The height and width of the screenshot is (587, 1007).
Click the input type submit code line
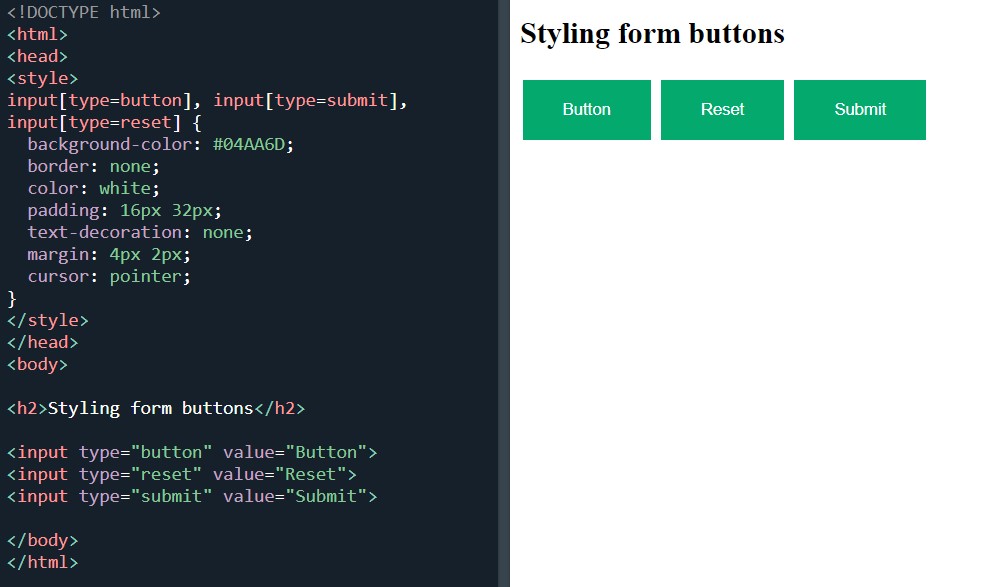[190, 496]
